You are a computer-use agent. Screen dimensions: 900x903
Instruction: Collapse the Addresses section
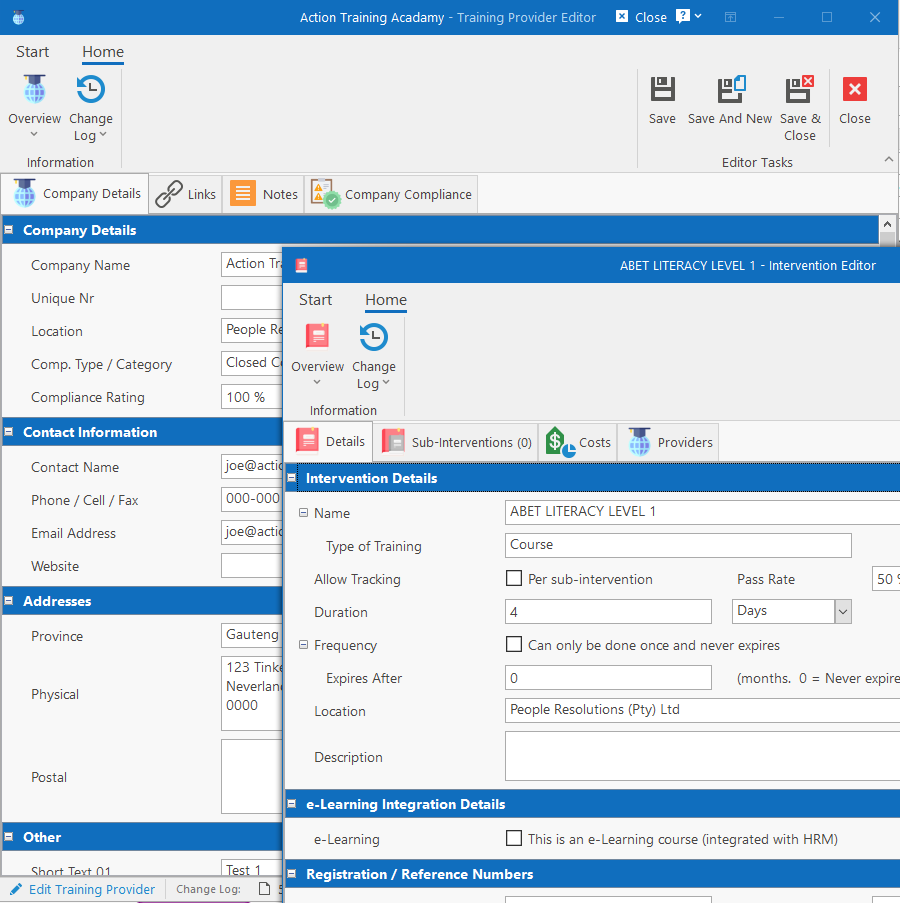(x=9, y=601)
